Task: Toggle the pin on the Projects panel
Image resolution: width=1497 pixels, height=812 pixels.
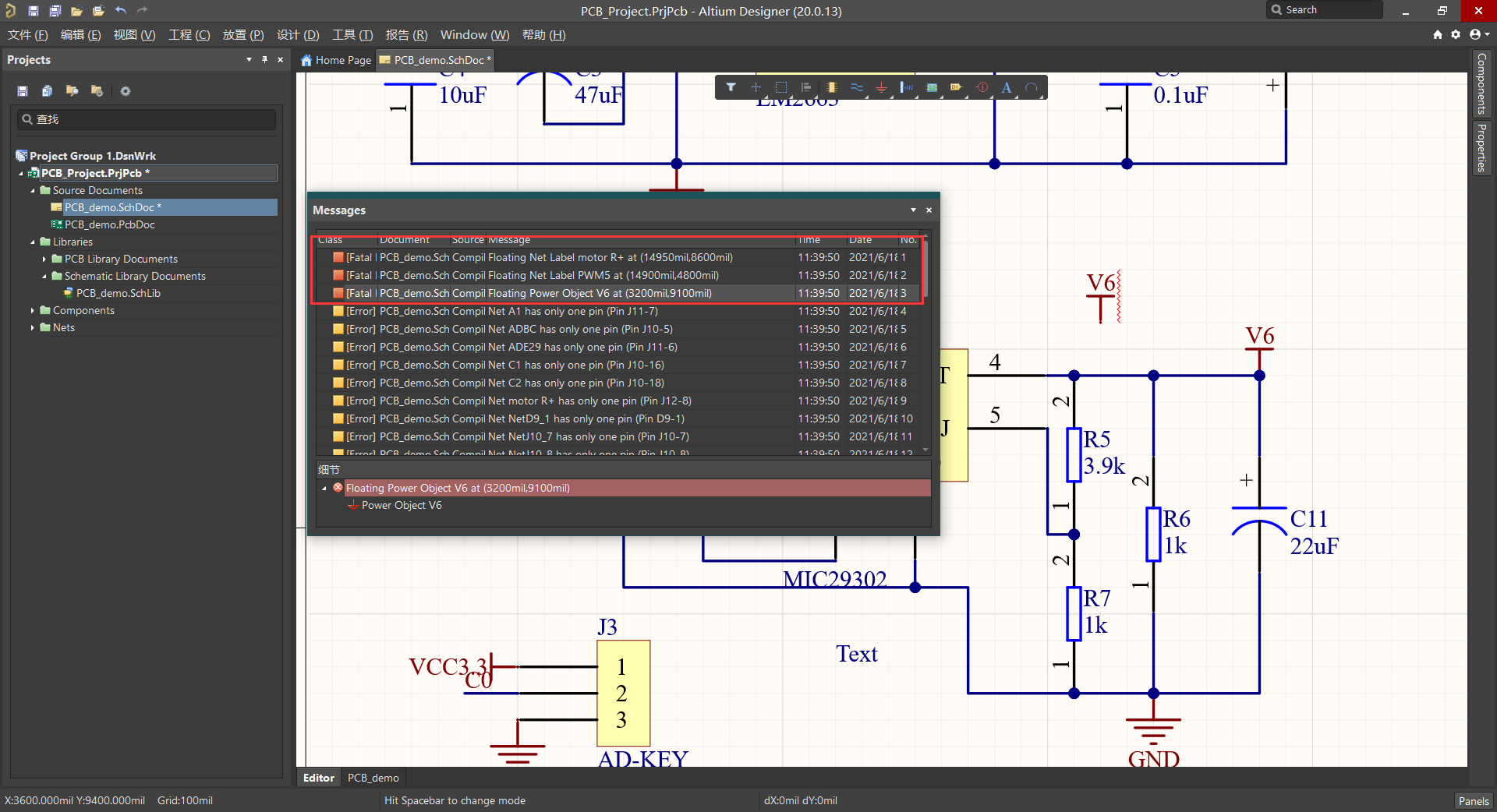Action: (264, 59)
